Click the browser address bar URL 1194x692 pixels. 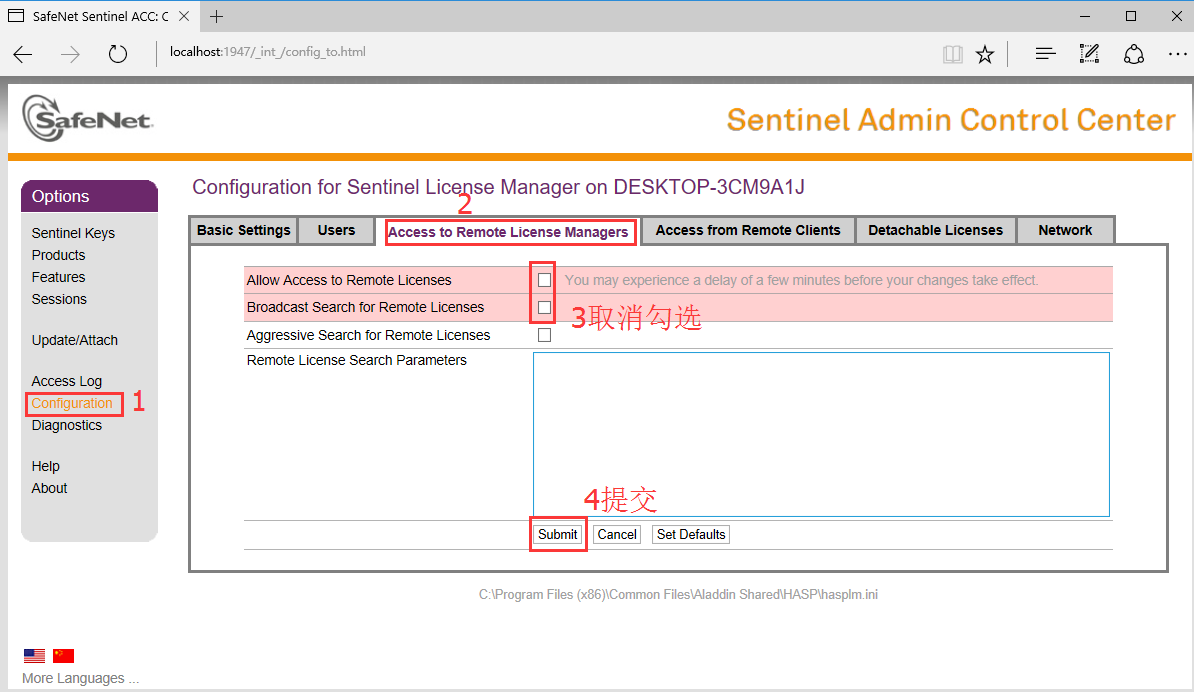[x=267, y=52]
